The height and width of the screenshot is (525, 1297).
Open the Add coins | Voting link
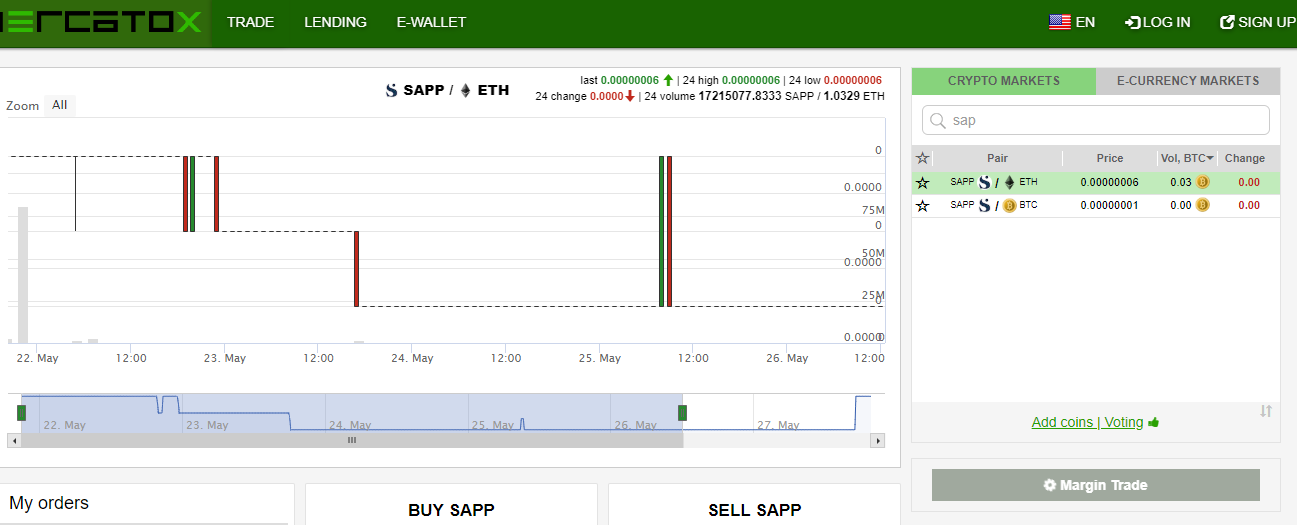pos(1087,422)
